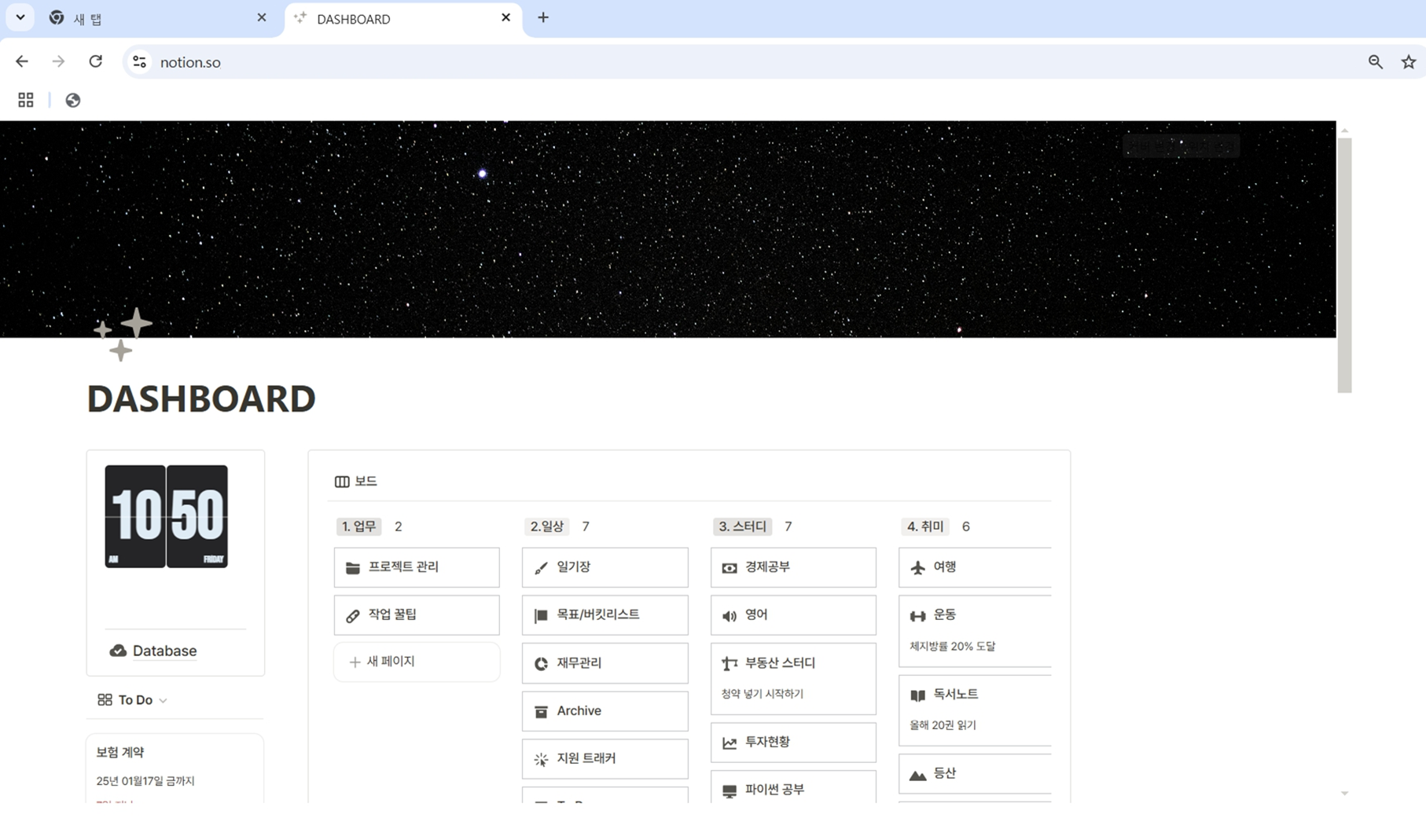Screen dimensions: 1426x840
Task: Click the 4. 취미 column label
Action: pos(925,526)
